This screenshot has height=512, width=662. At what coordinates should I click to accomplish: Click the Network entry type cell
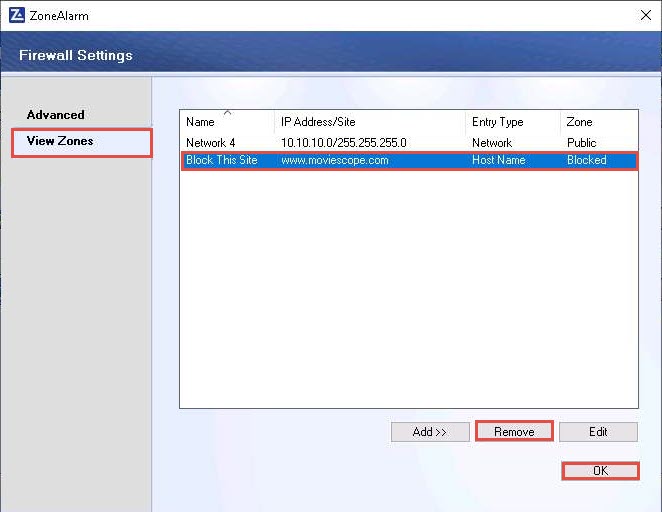(x=492, y=143)
